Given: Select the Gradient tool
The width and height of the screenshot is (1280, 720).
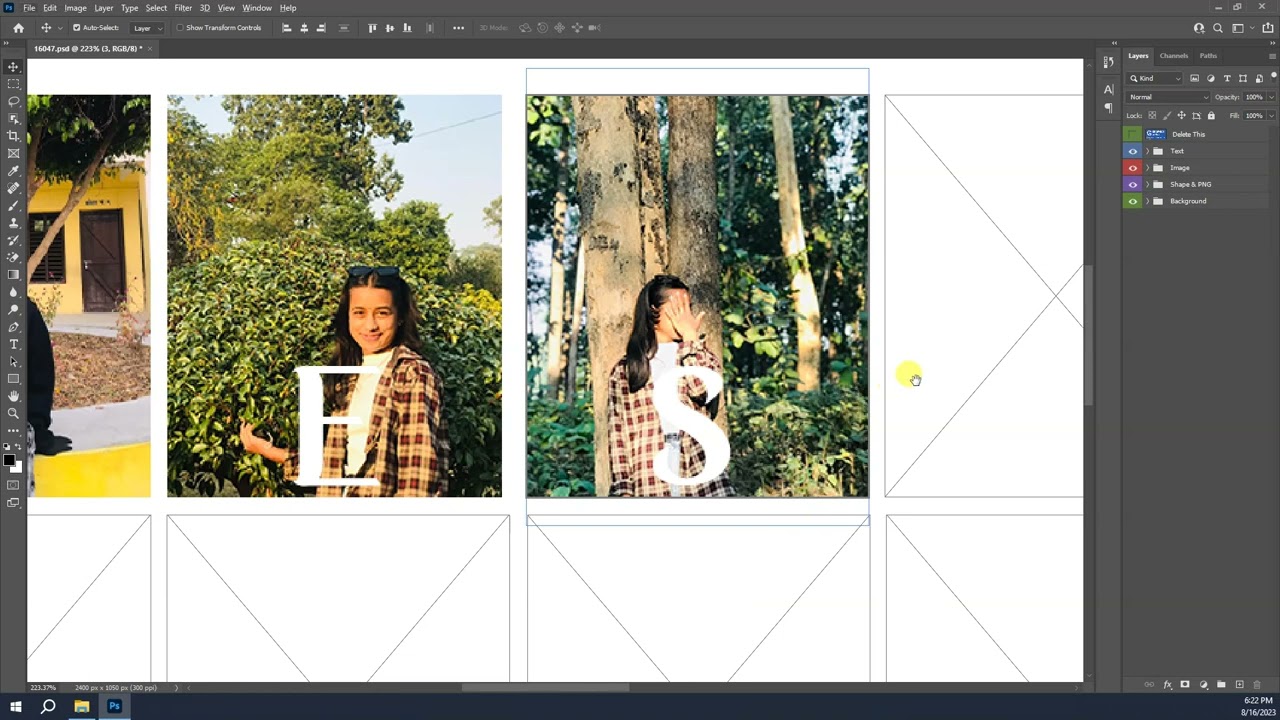Looking at the screenshot, I should point(13,274).
